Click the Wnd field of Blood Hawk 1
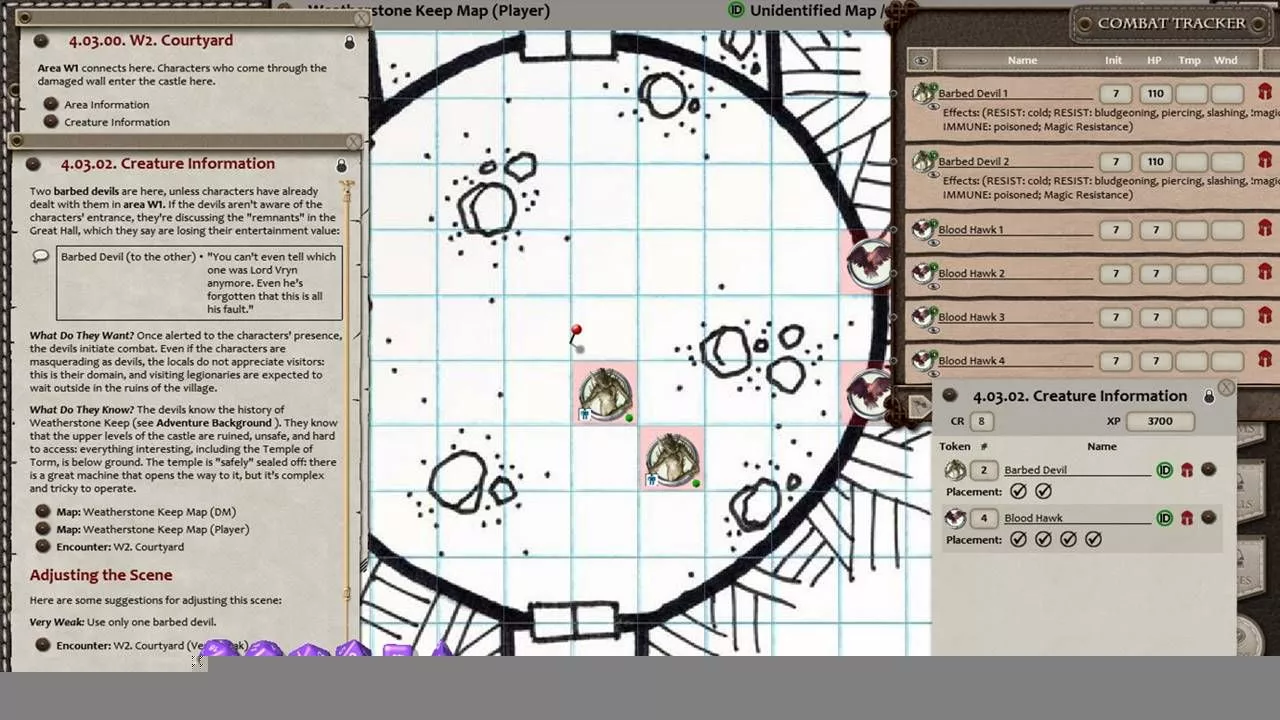The height and width of the screenshot is (720, 1280). coord(1227,230)
